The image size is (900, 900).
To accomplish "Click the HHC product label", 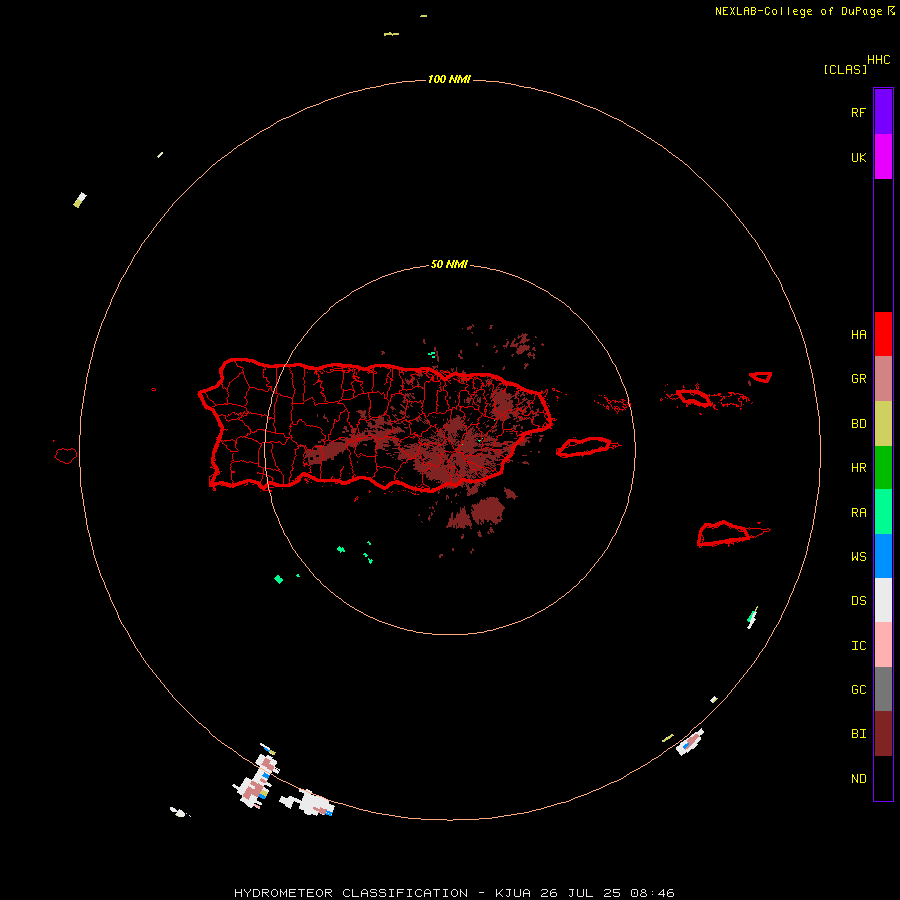I will tap(878, 60).
